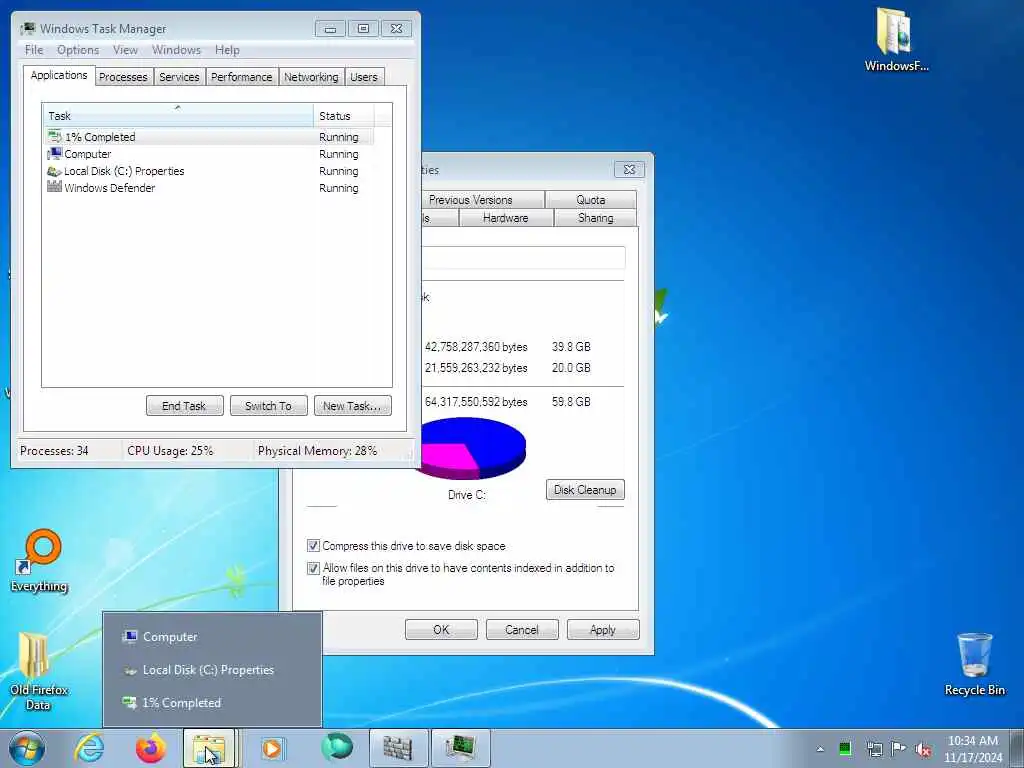Select the WindowsF... desktop folder
The height and width of the screenshot is (768, 1024).
[896, 39]
